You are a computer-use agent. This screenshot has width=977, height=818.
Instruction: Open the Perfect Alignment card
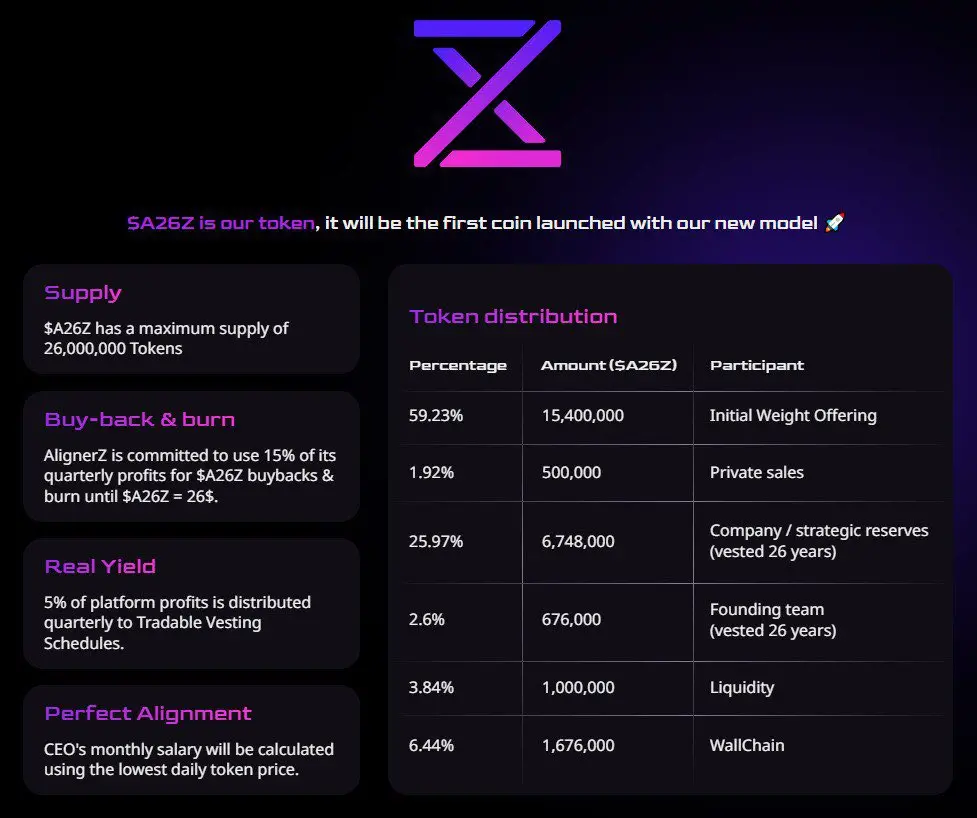coord(191,739)
